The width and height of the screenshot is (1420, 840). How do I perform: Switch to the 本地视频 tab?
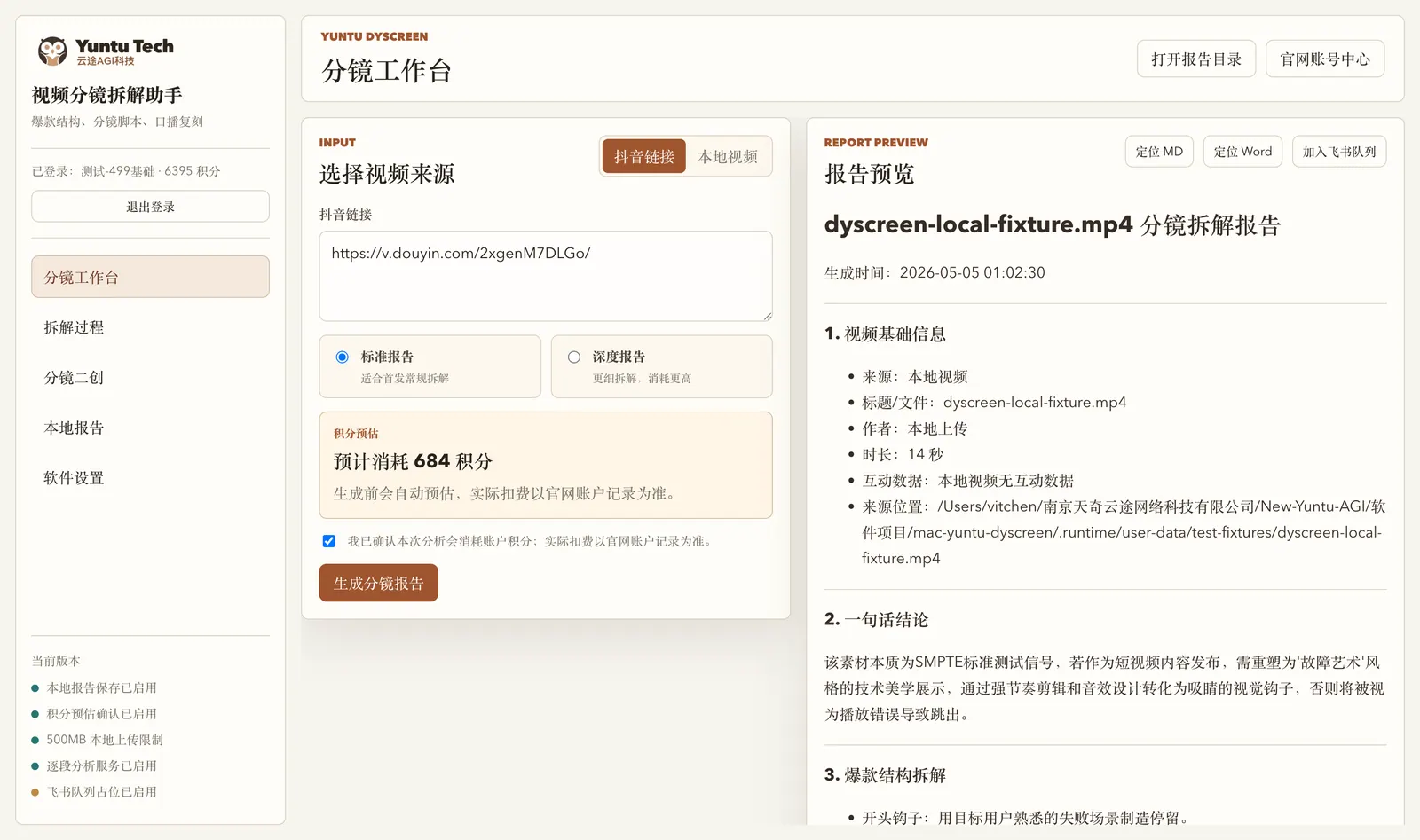(728, 157)
